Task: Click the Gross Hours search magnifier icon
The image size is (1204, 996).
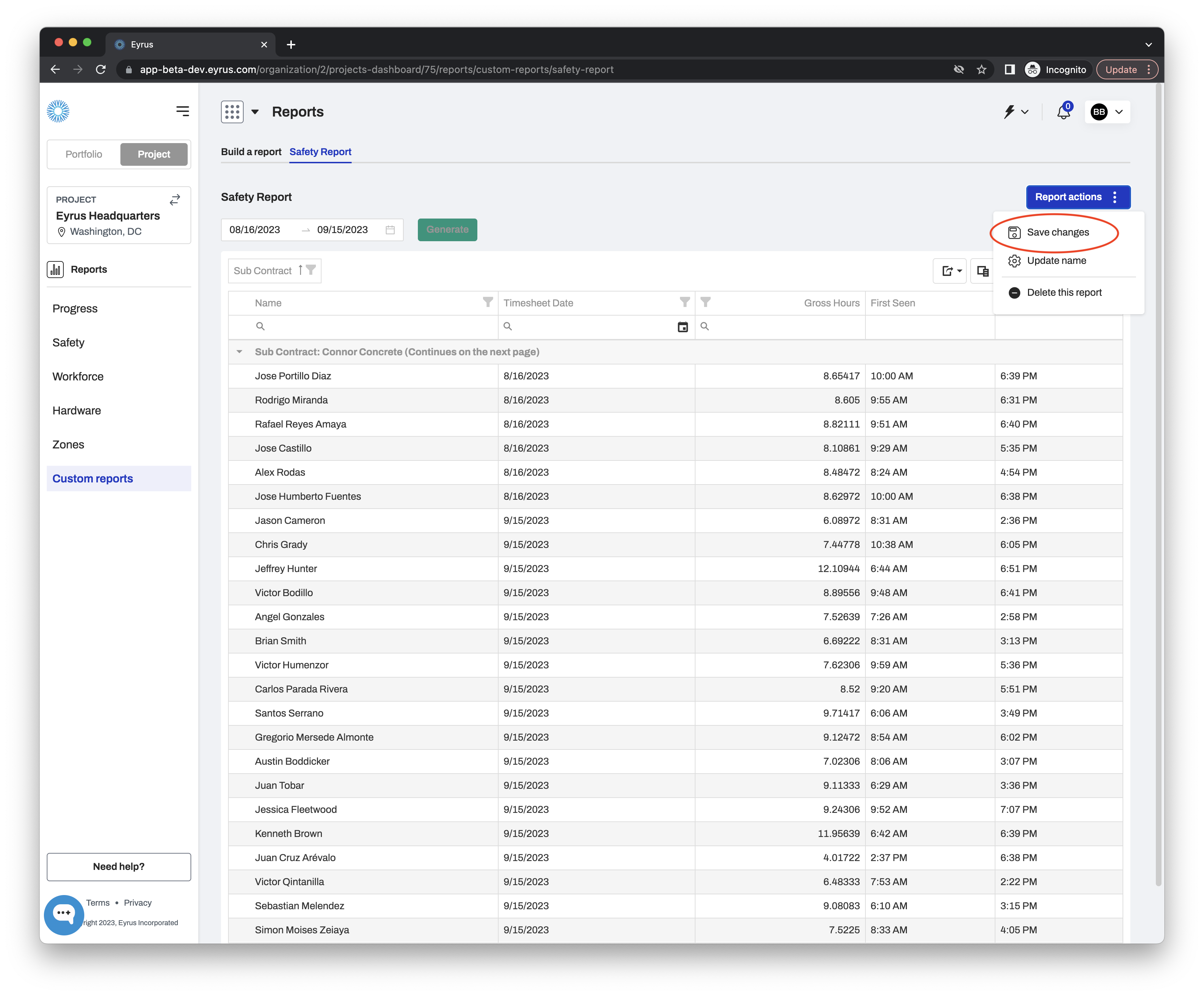Action: (705, 326)
